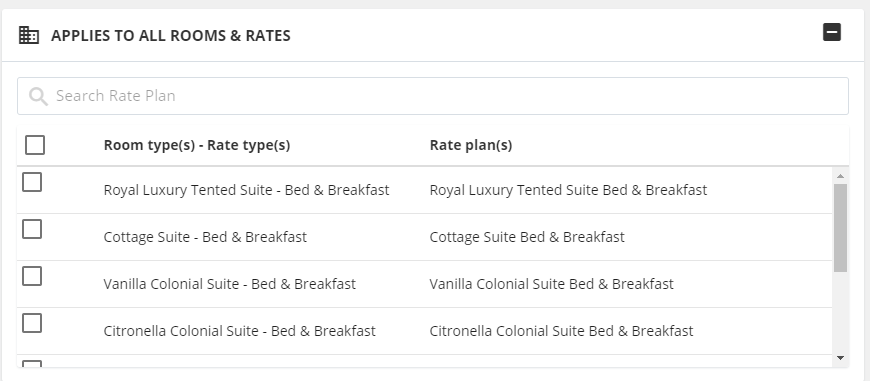The width and height of the screenshot is (870, 381).
Task: Click the building icon beside panel title
Action: (x=29, y=35)
